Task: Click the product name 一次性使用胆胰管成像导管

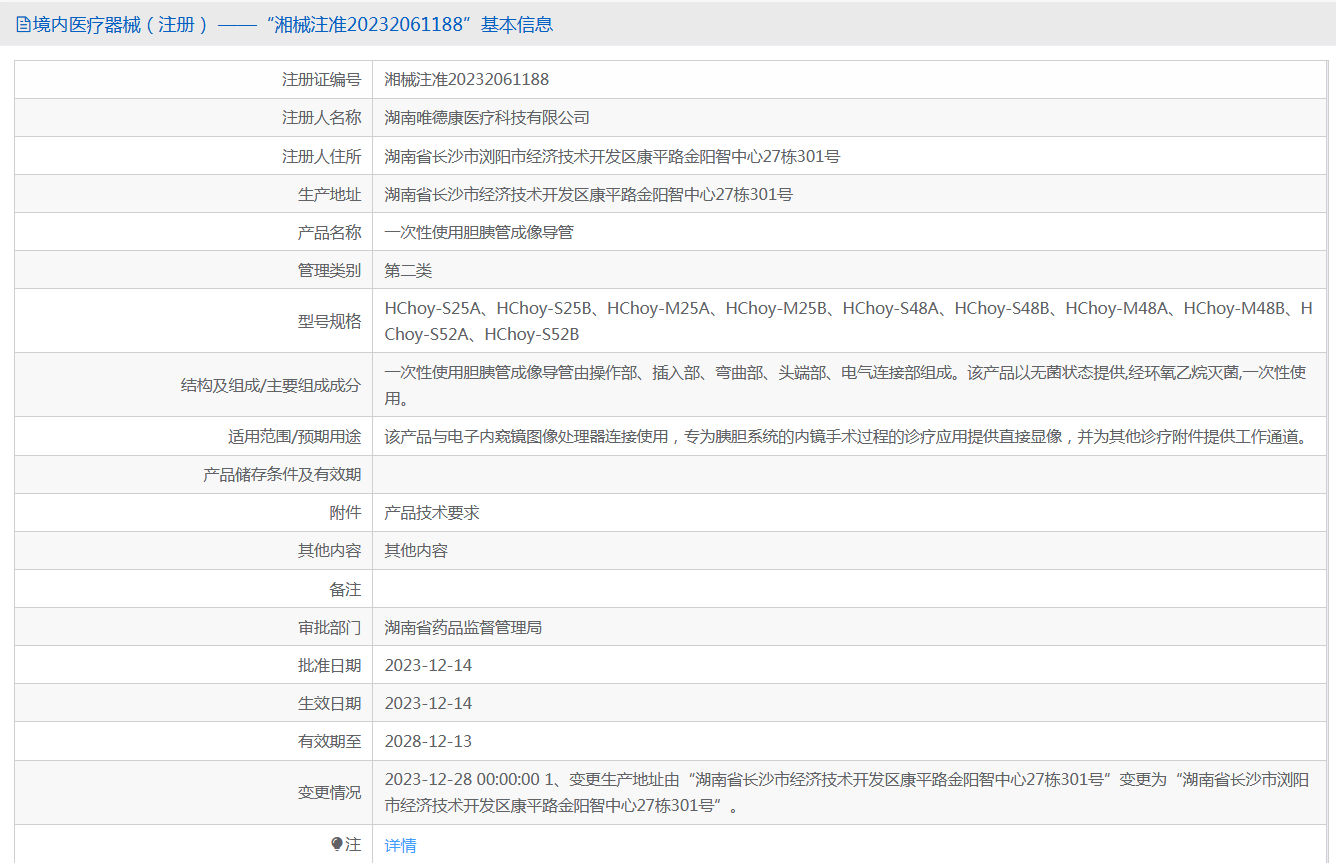Action: 479,233
